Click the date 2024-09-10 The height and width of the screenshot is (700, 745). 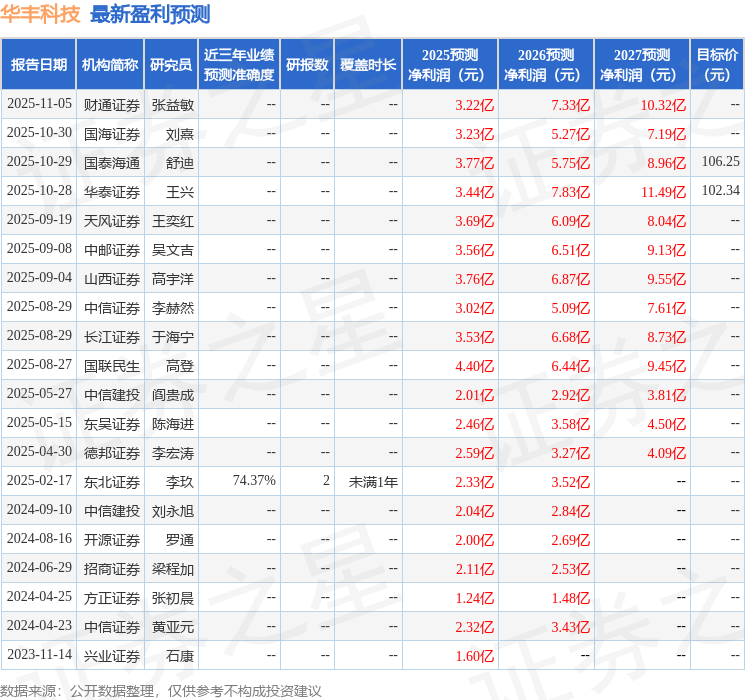[39, 509]
